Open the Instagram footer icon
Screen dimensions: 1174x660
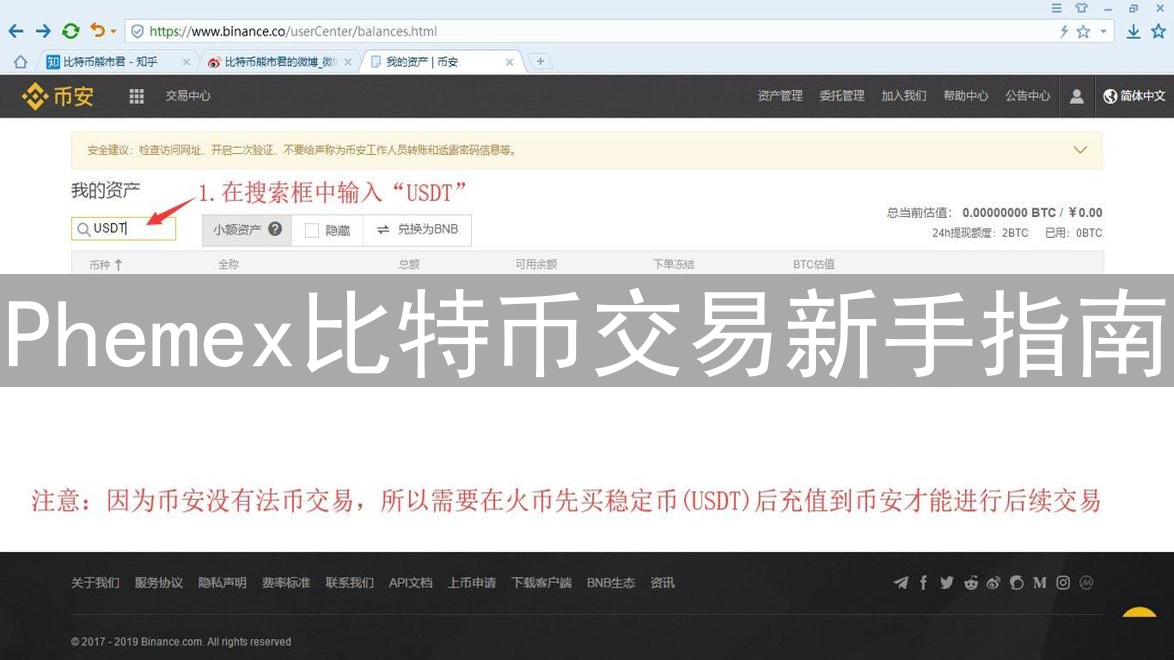pyautogui.click(x=1063, y=583)
